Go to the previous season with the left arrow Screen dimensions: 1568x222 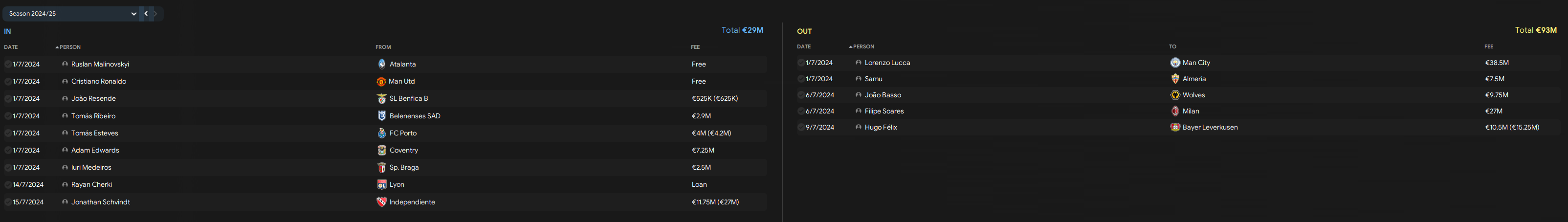146,13
